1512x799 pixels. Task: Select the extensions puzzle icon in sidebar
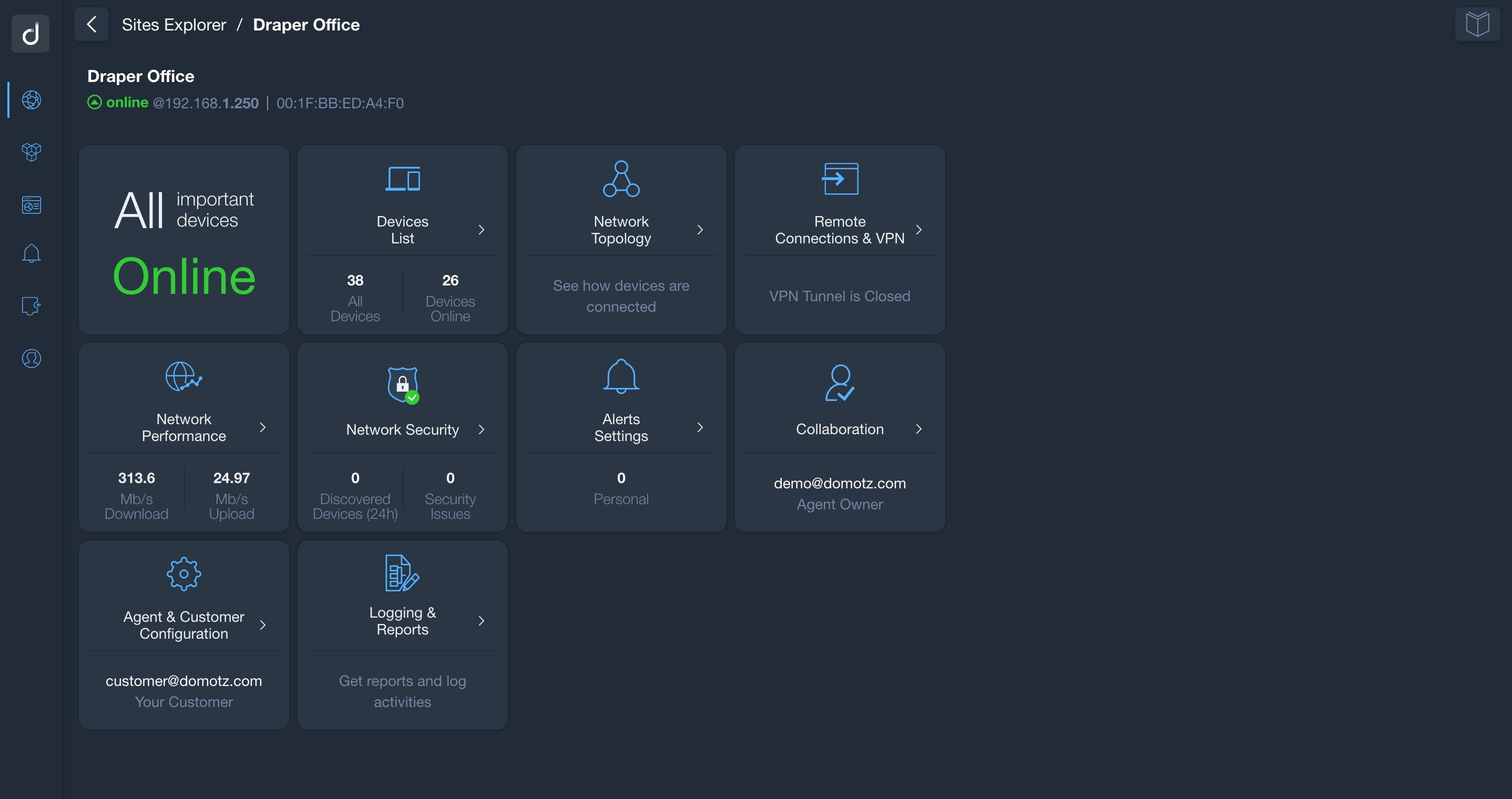(x=30, y=305)
